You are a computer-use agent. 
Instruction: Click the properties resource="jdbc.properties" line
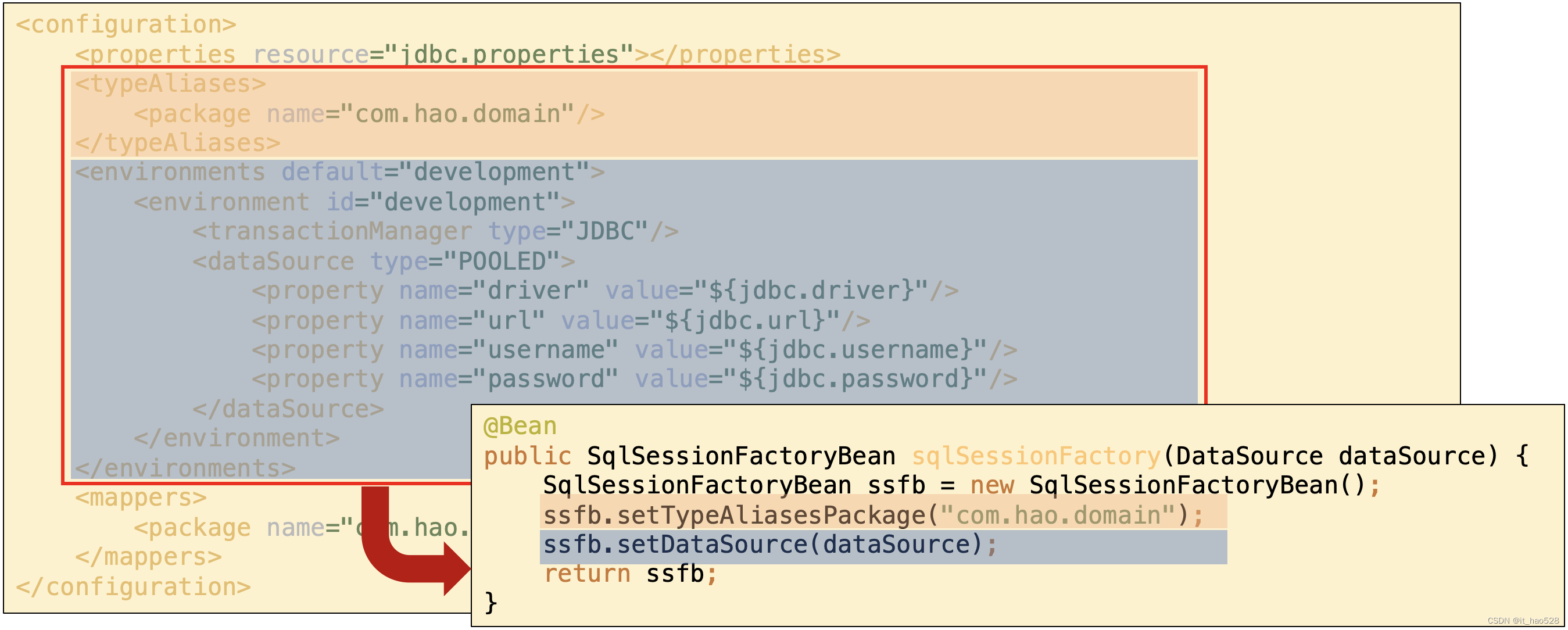[458, 54]
